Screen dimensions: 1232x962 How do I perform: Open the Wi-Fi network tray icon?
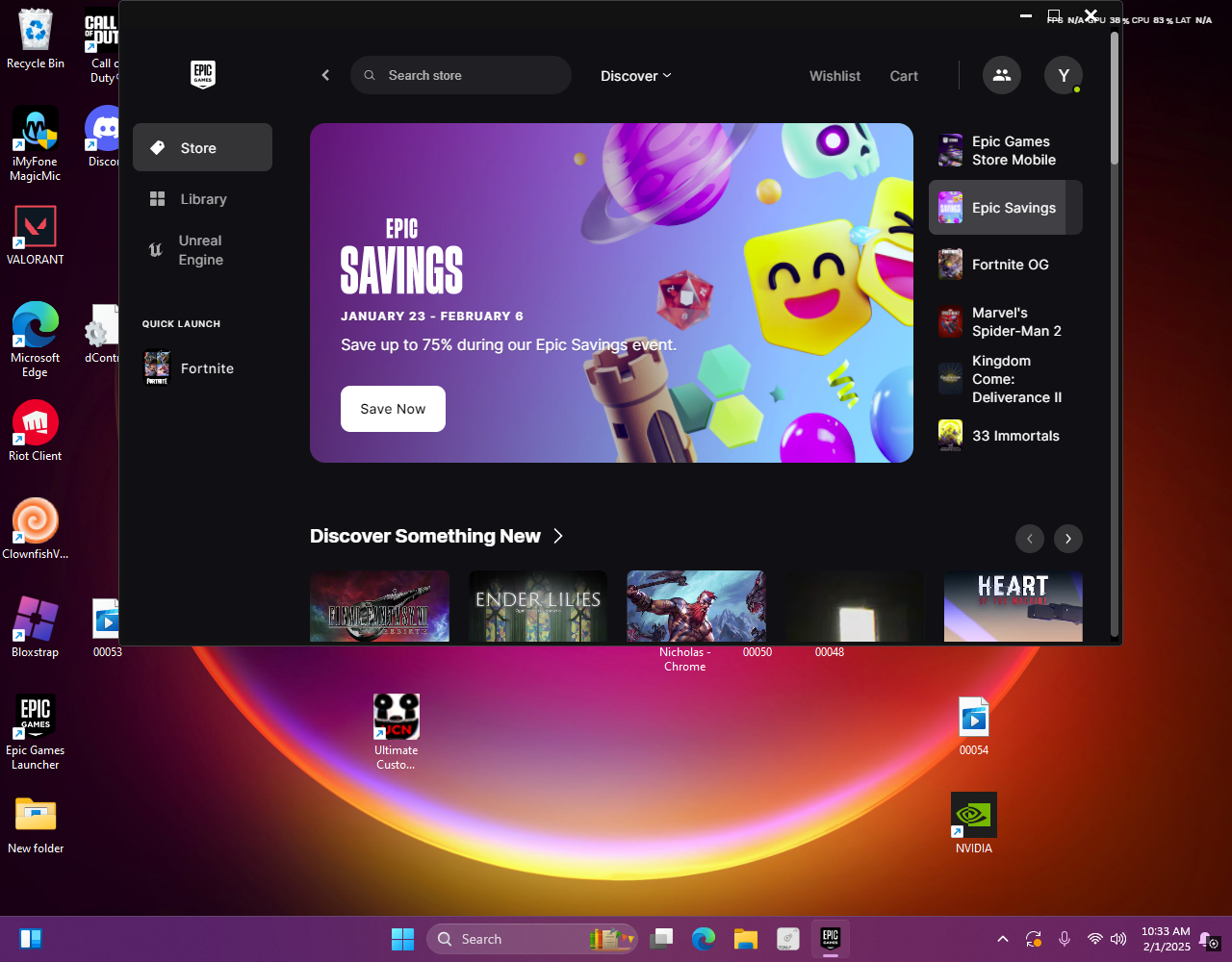click(1094, 939)
